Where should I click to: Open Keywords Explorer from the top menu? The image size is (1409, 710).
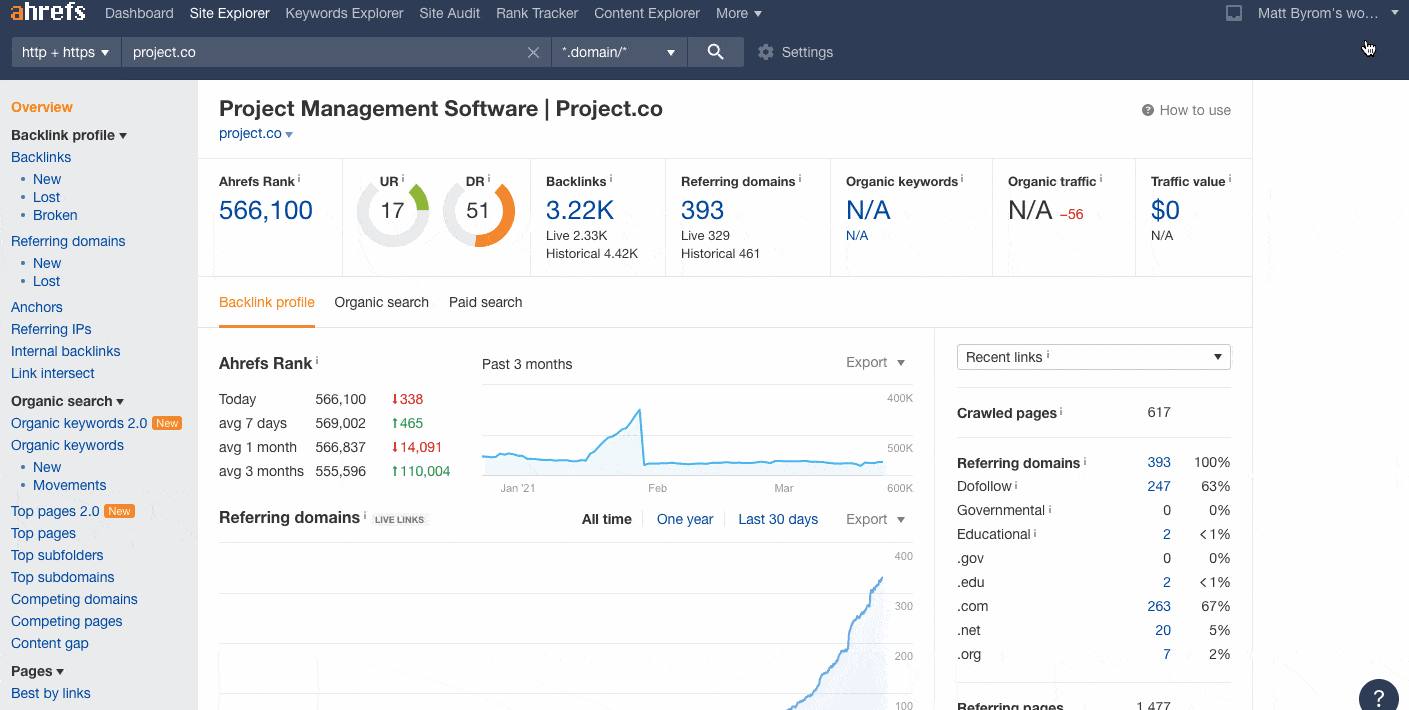pyautogui.click(x=343, y=13)
